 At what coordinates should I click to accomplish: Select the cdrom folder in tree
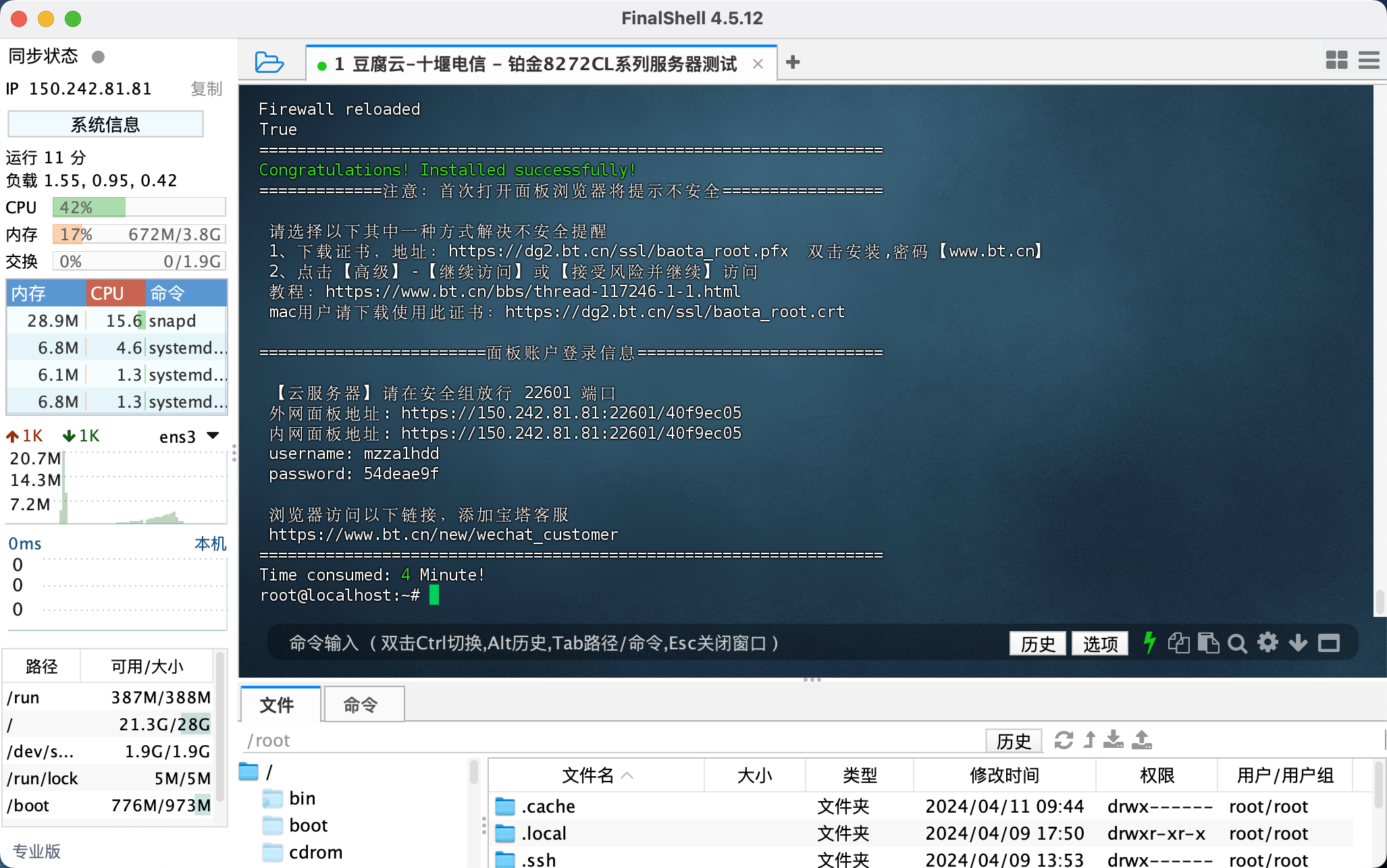point(302,852)
